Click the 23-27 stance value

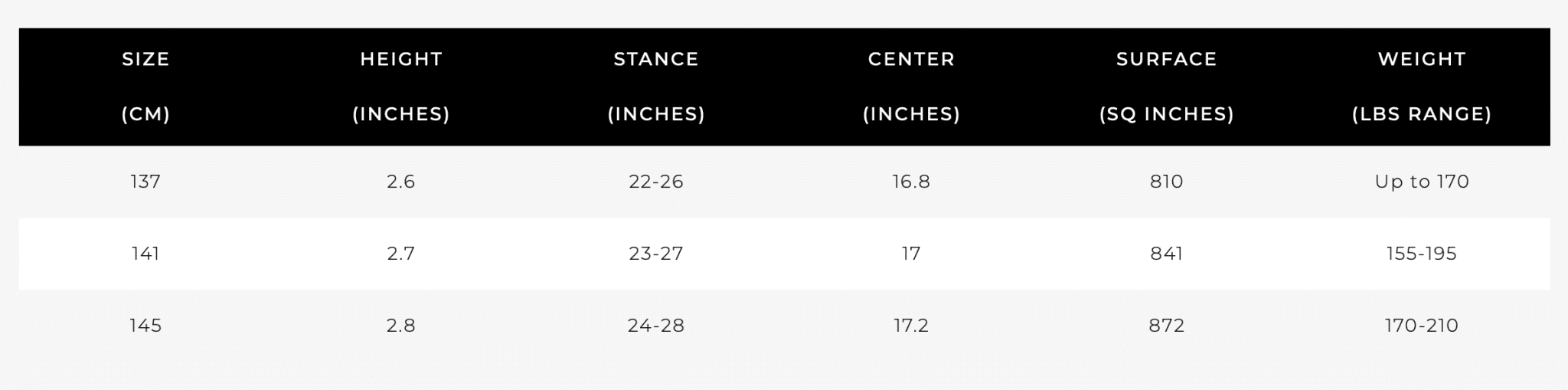click(x=656, y=254)
